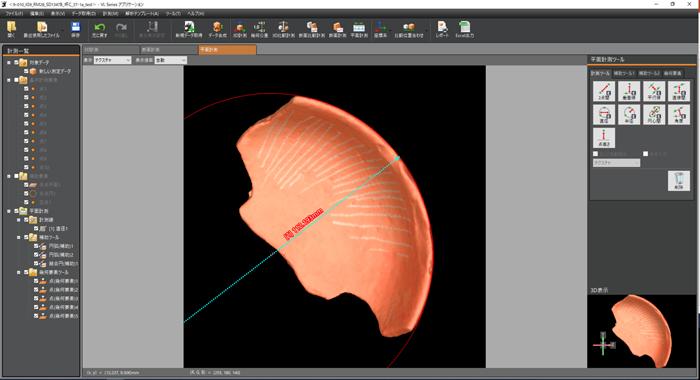Image resolution: width=700 pixels, height=380 pixels.
Task: Click the Coordinate system (座標系) axes icon
Action: 380,29
